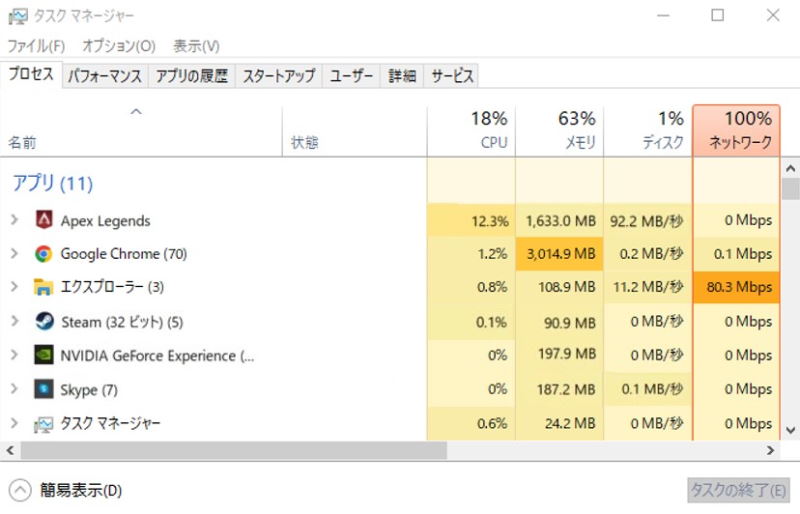The width and height of the screenshot is (800, 514).
Task: Click the Task Manager title bar icon
Action: [x=18, y=16]
